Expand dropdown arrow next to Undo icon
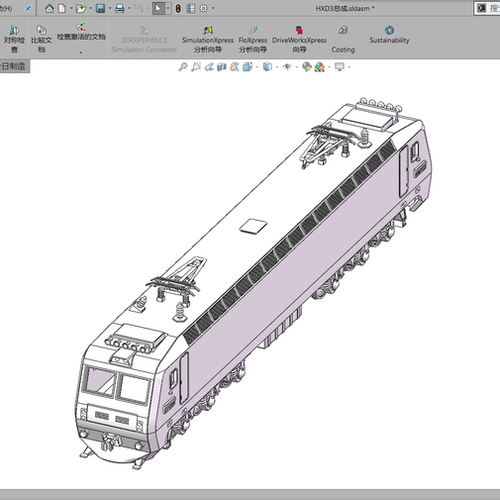Image resolution: width=500 pixels, height=500 pixels. pyautogui.click(x=148, y=8)
